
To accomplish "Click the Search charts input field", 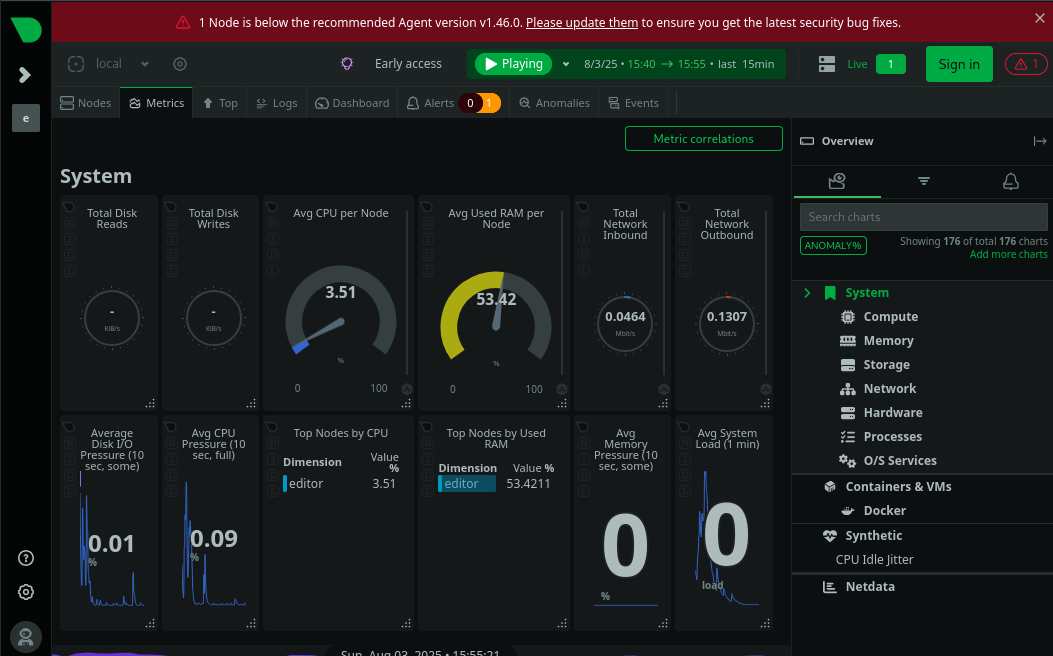I will 922,217.
